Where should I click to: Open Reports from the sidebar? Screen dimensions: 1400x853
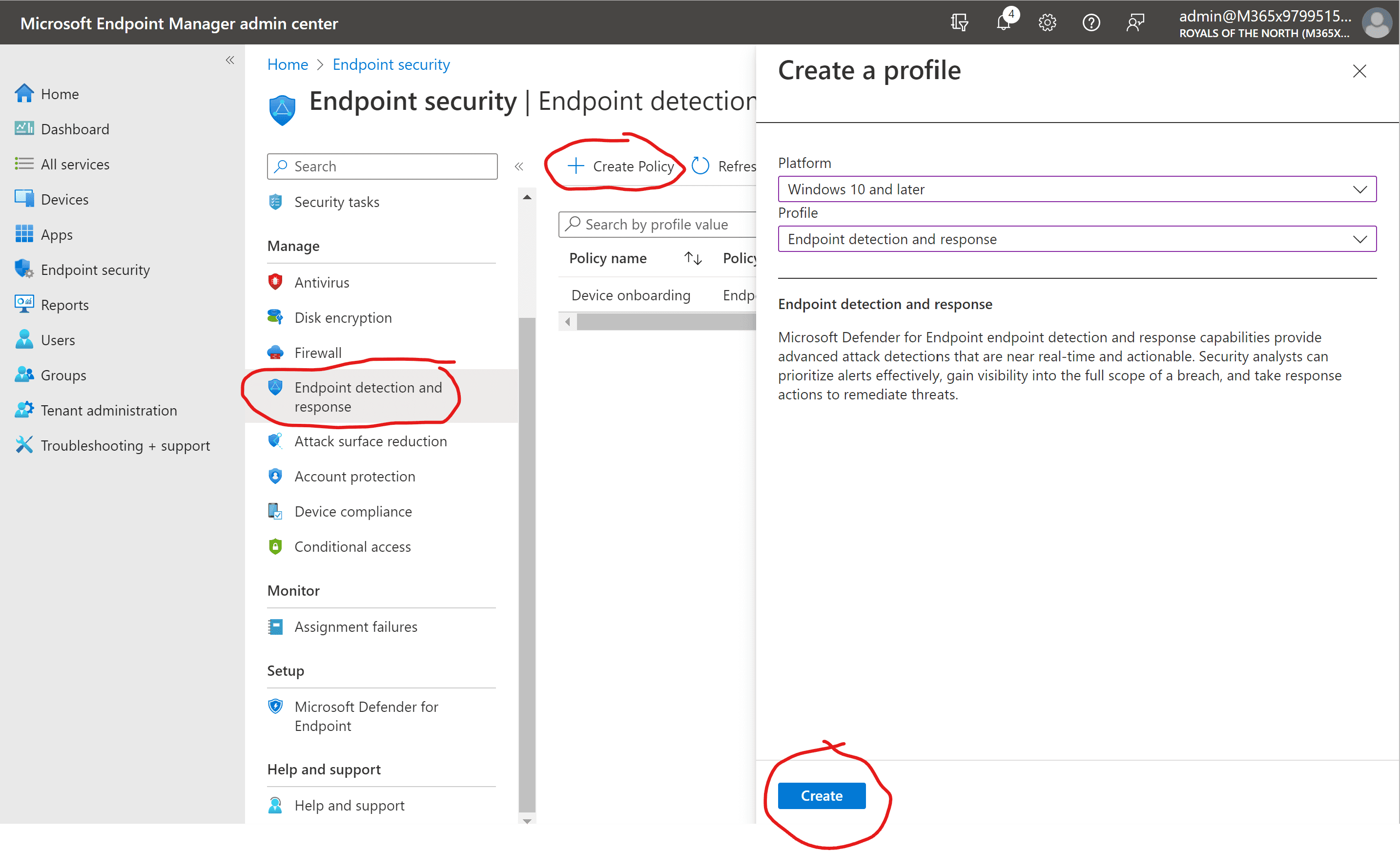click(65, 304)
